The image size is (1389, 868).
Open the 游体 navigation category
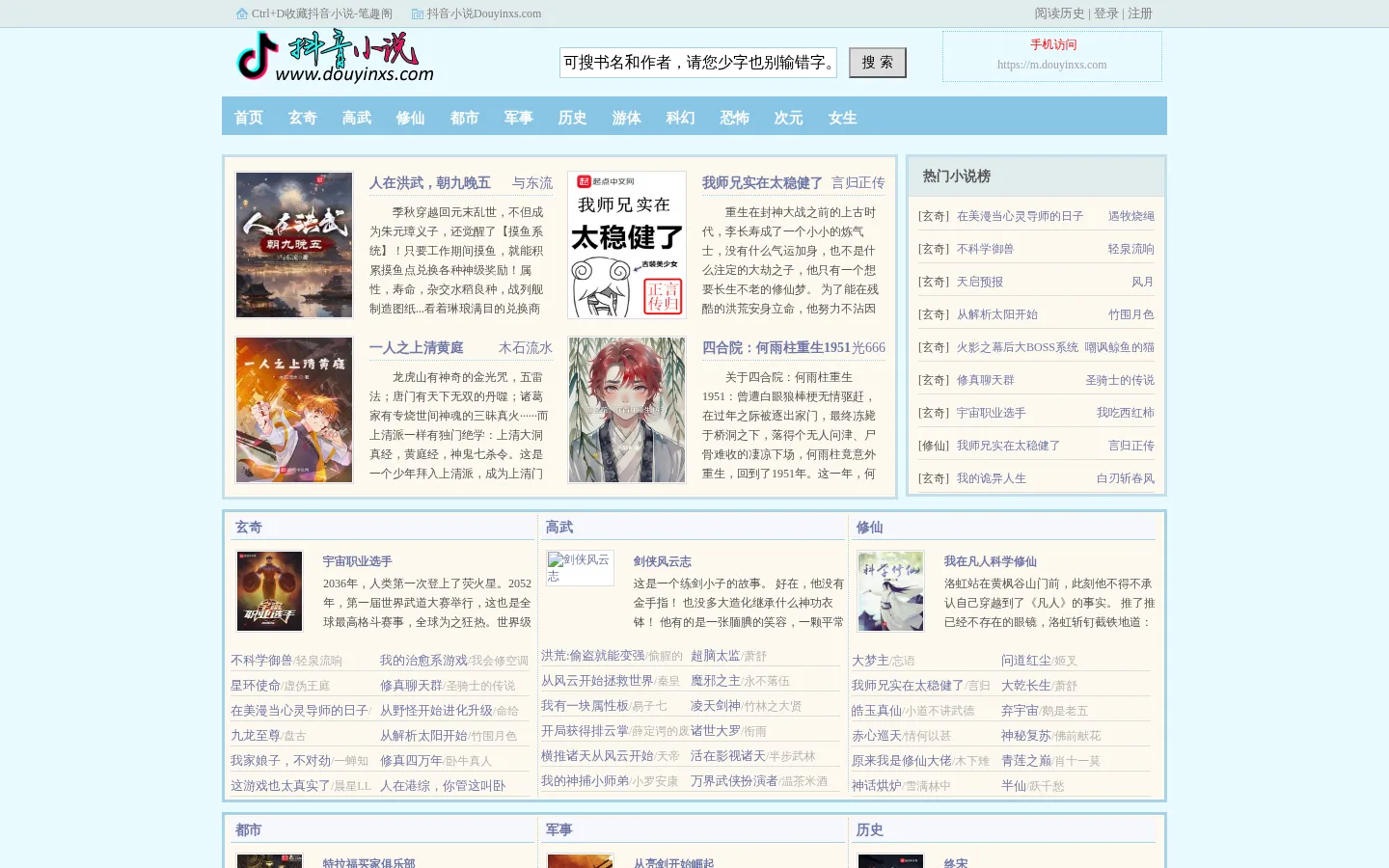627,117
